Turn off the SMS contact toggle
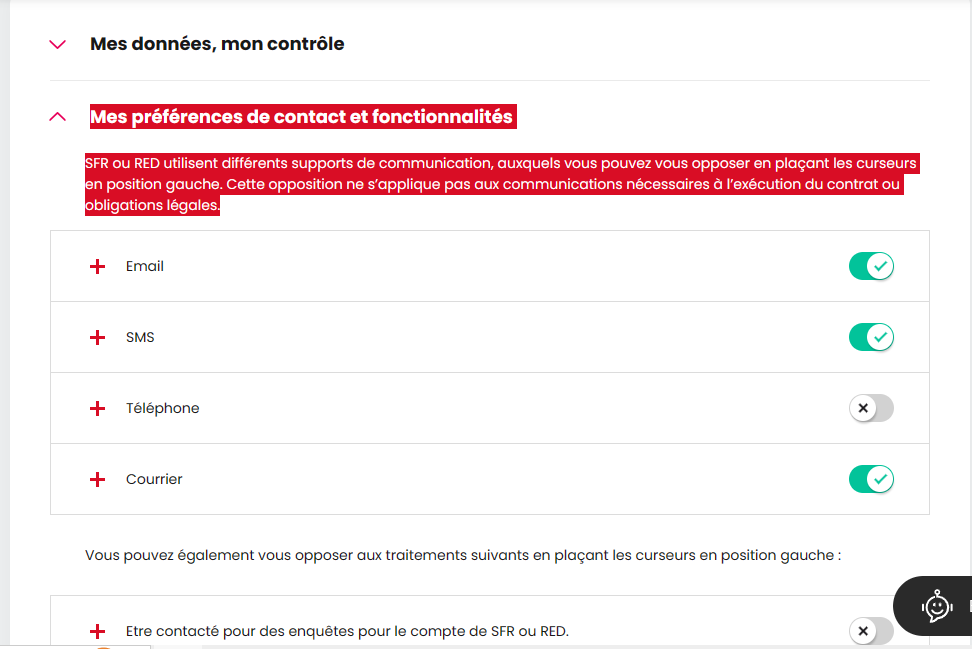This screenshot has width=972, height=649. (871, 338)
